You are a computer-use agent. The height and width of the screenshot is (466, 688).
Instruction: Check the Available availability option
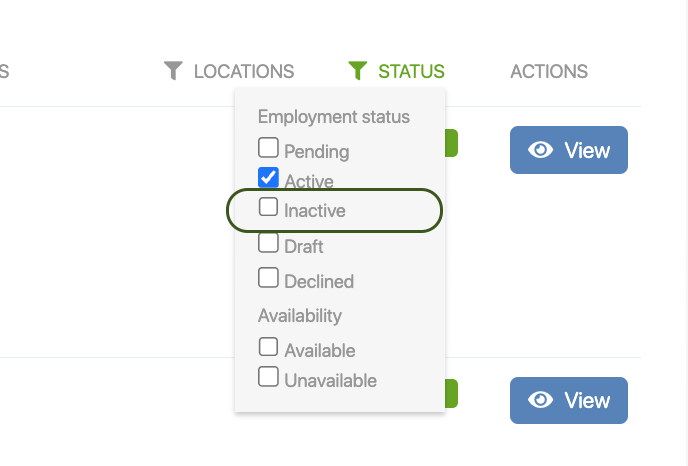tap(268, 347)
